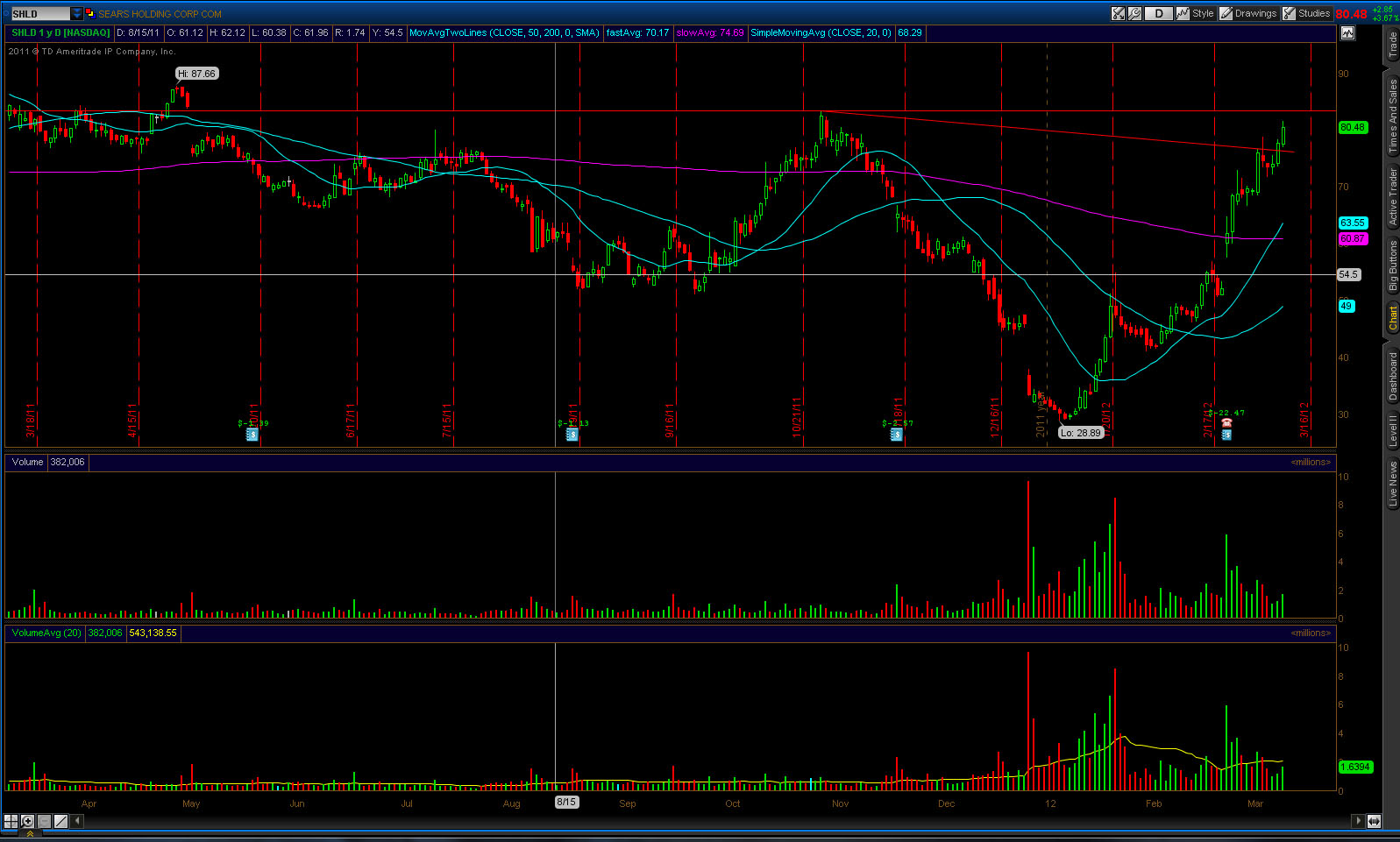Viewport: 1400px width, 842px height.
Task: Open the Level II side tab
Action: (1392, 431)
